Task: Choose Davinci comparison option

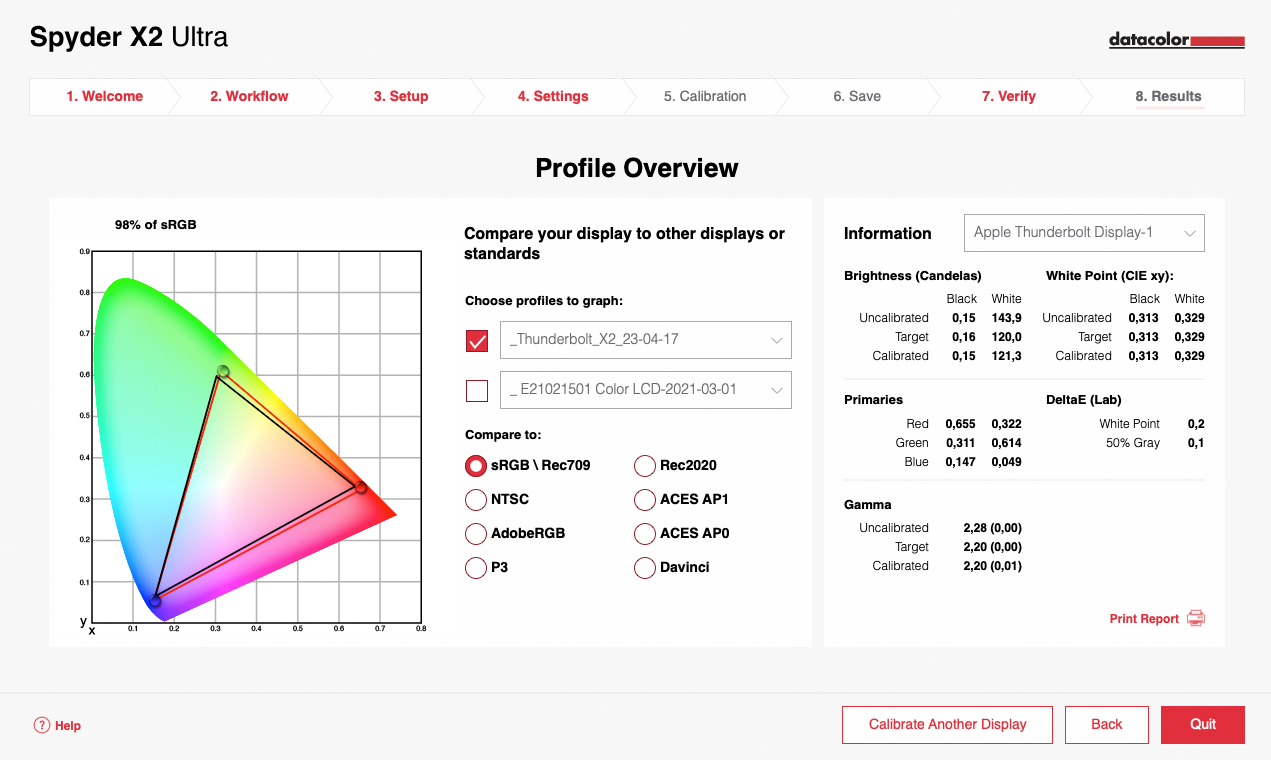Action: click(645, 567)
